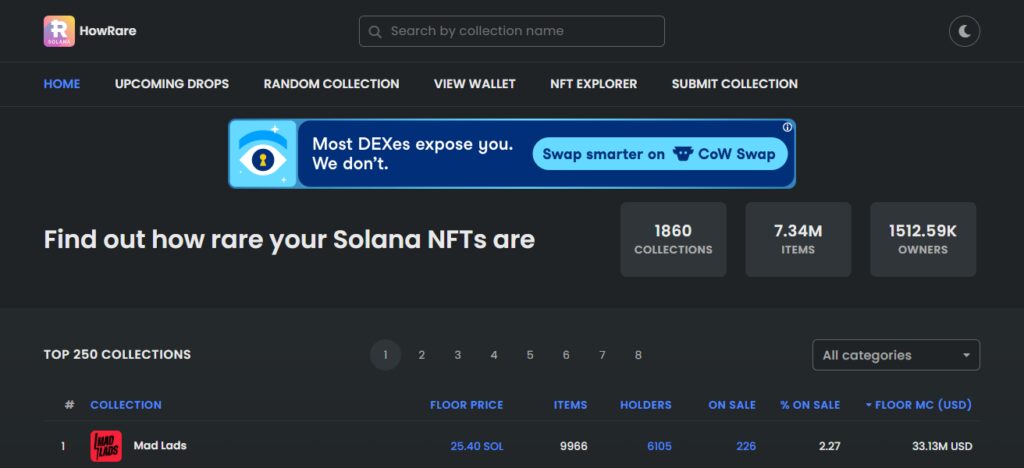
Task: Toggle dark mode with the moon icon
Action: (964, 31)
